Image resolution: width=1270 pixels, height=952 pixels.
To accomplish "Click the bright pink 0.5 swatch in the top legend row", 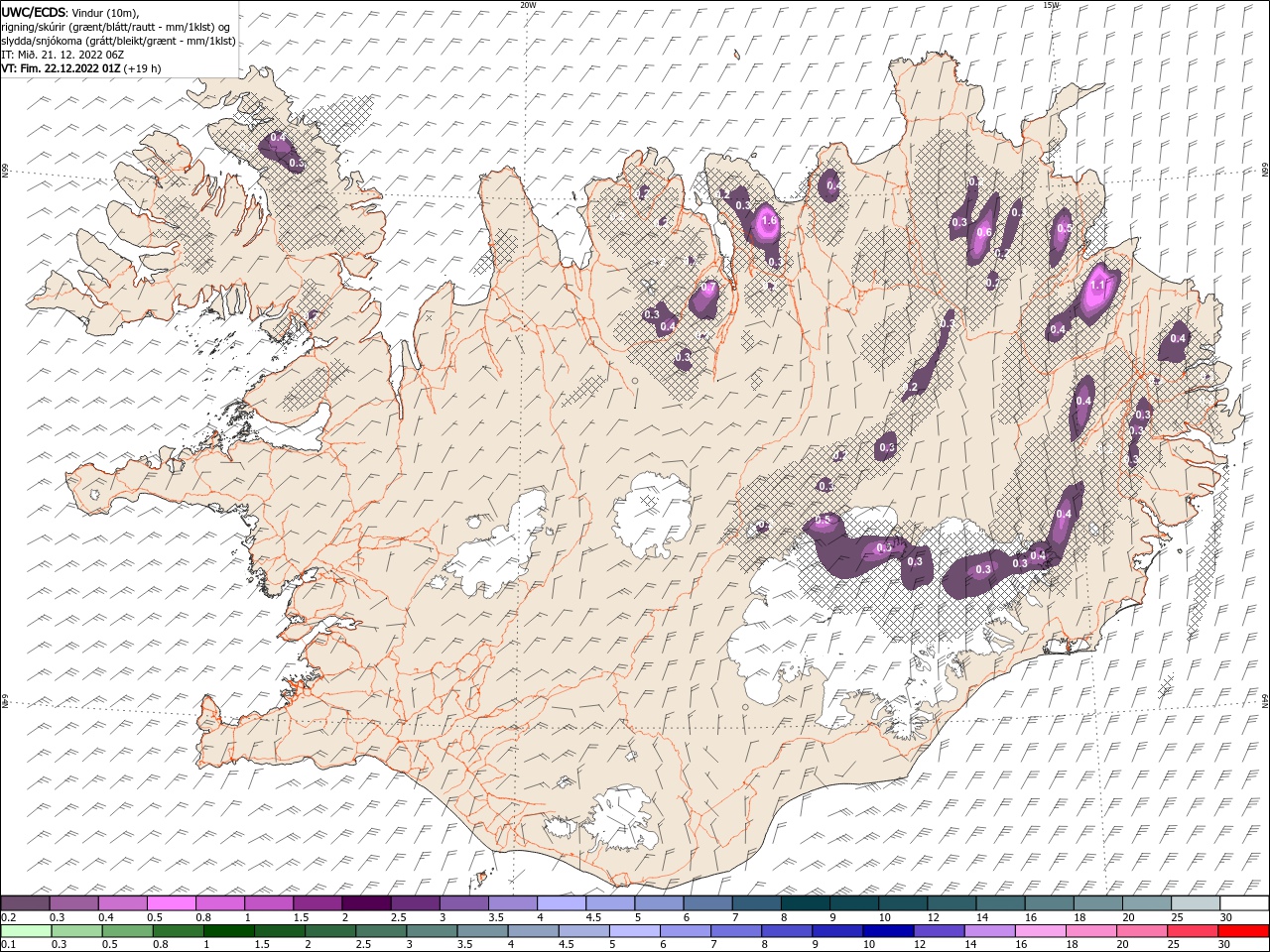I will click(x=171, y=903).
